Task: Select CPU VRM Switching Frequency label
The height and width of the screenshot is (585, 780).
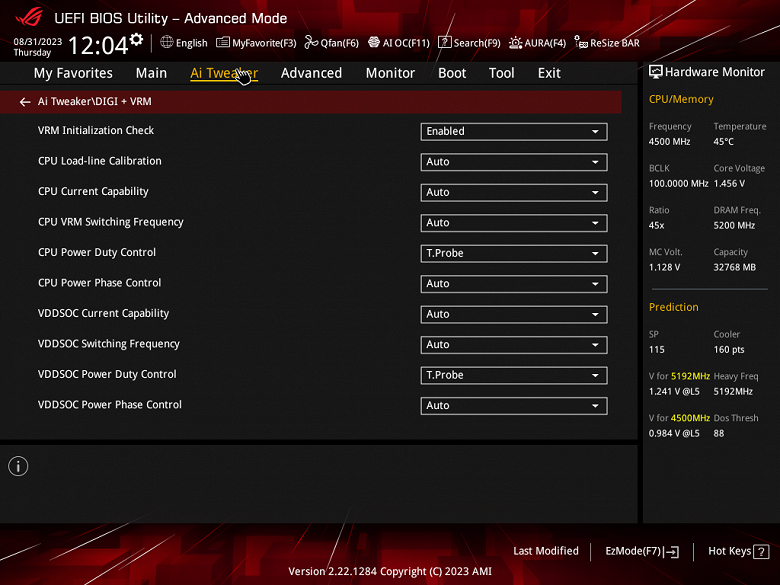Action: 110,222
